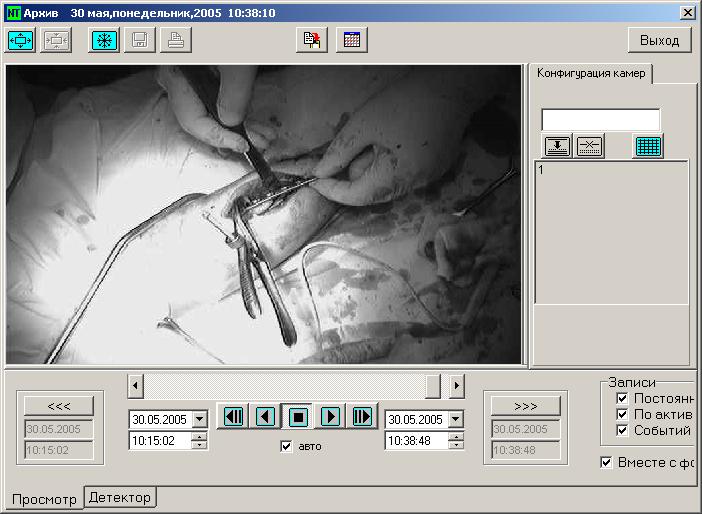This screenshot has width=702, height=514.
Task: Click the timeline scrollbar right arrow
Action: [x=456, y=385]
